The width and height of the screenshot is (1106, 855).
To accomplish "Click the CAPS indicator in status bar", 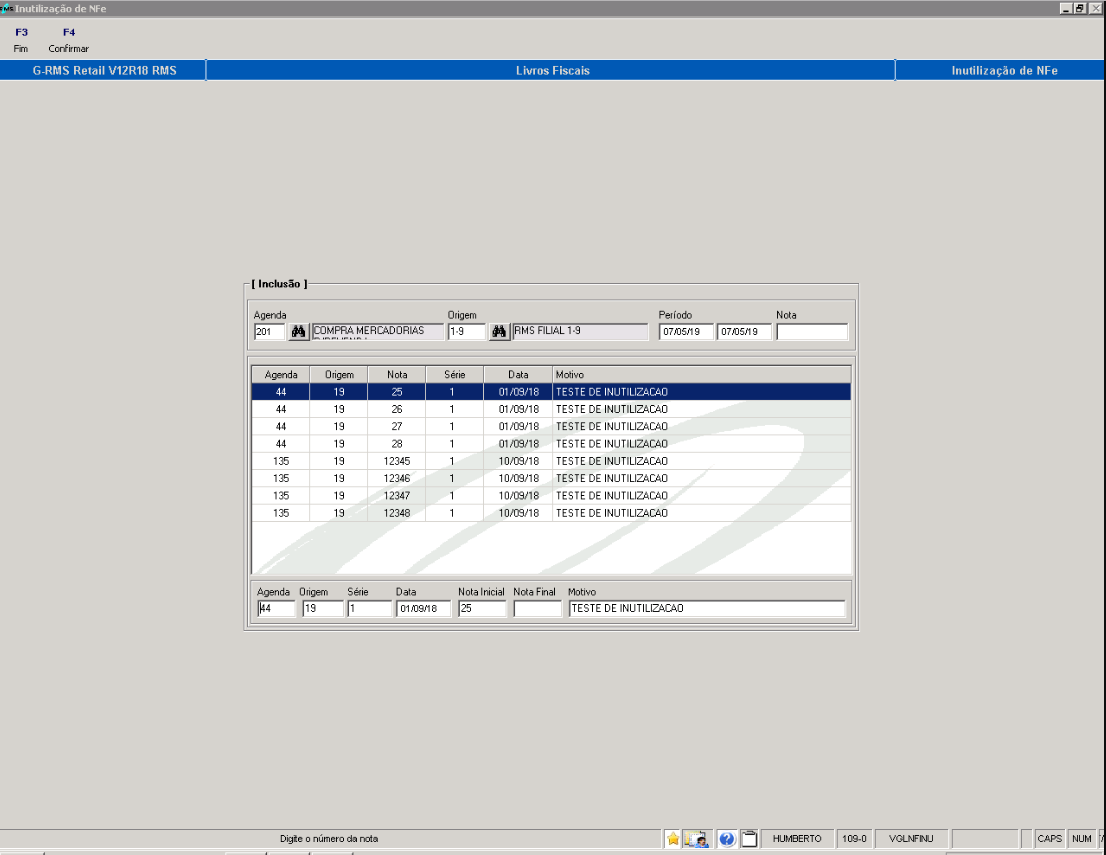I will pyautogui.click(x=1050, y=839).
